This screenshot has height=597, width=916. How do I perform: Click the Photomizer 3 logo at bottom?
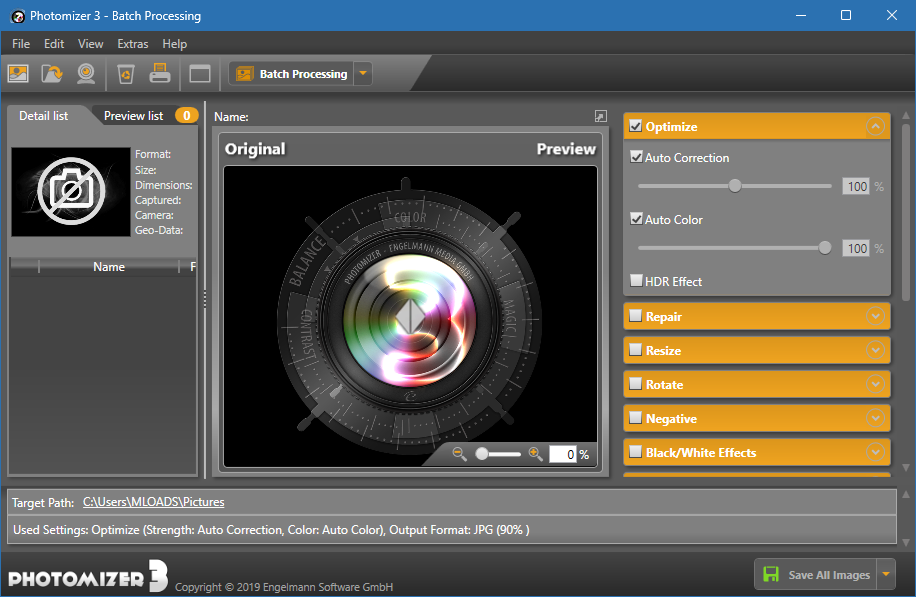(88, 577)
